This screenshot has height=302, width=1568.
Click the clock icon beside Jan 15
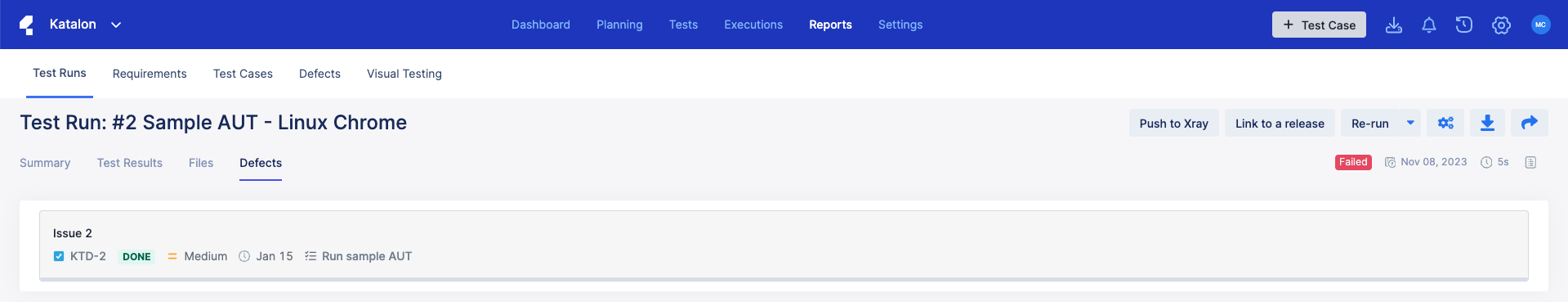click(x=244, y=256)
